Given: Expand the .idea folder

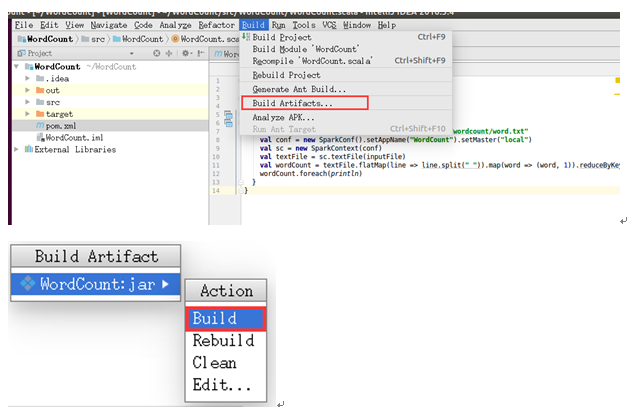Looking at the screenshot, I should [27, 78].
